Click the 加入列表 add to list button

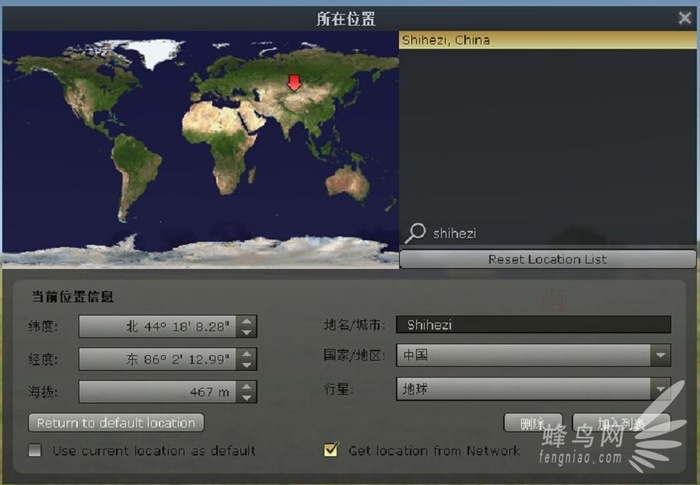[620, 423]
